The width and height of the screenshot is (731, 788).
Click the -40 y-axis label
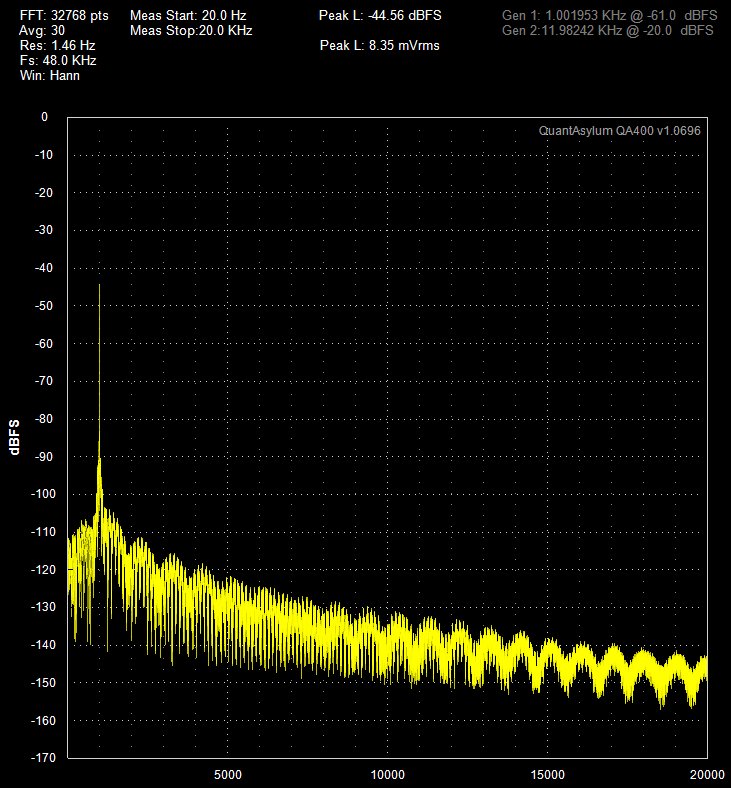(x=44, y=267)
